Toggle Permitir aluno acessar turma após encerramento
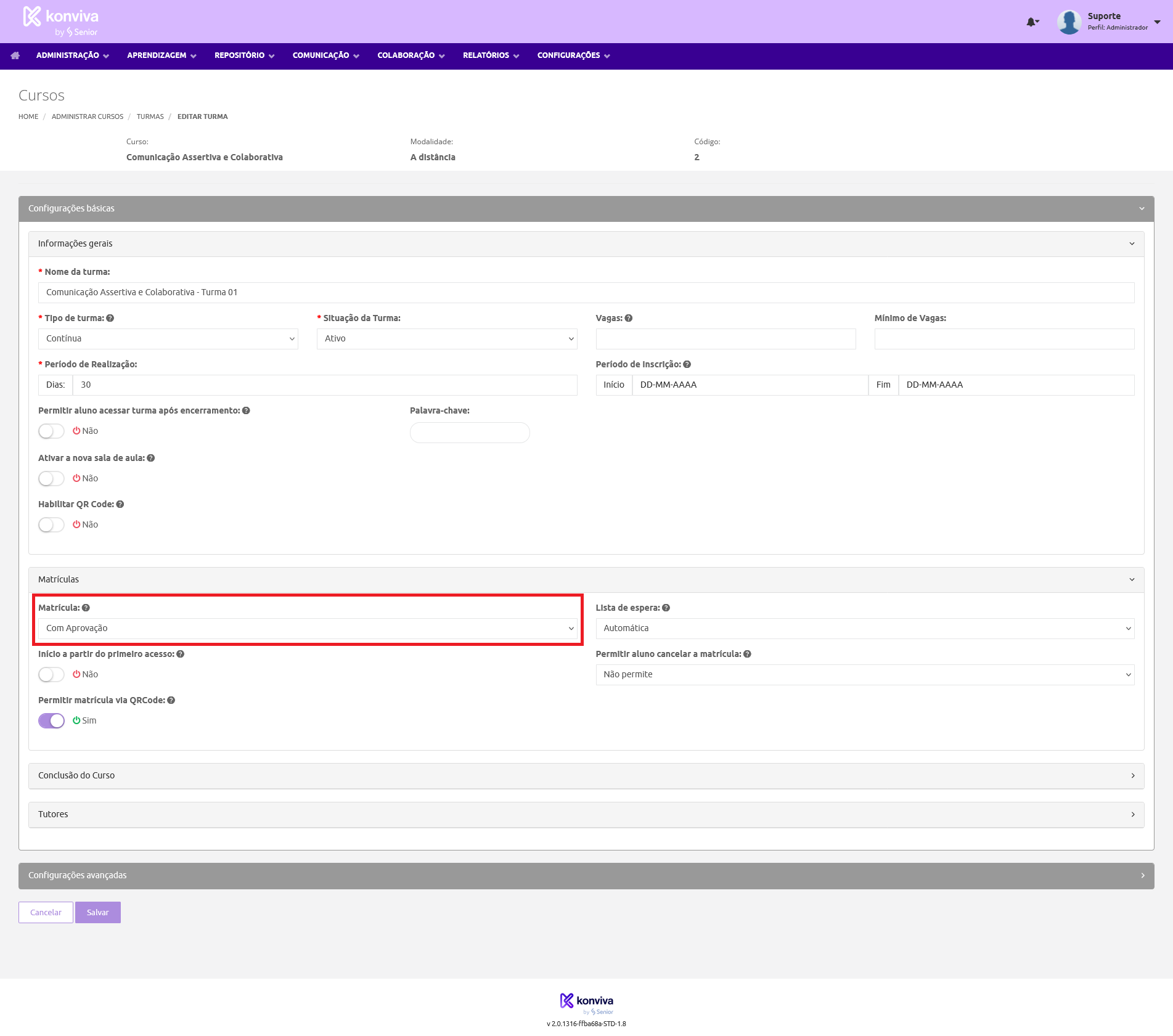 coord(51,431)
